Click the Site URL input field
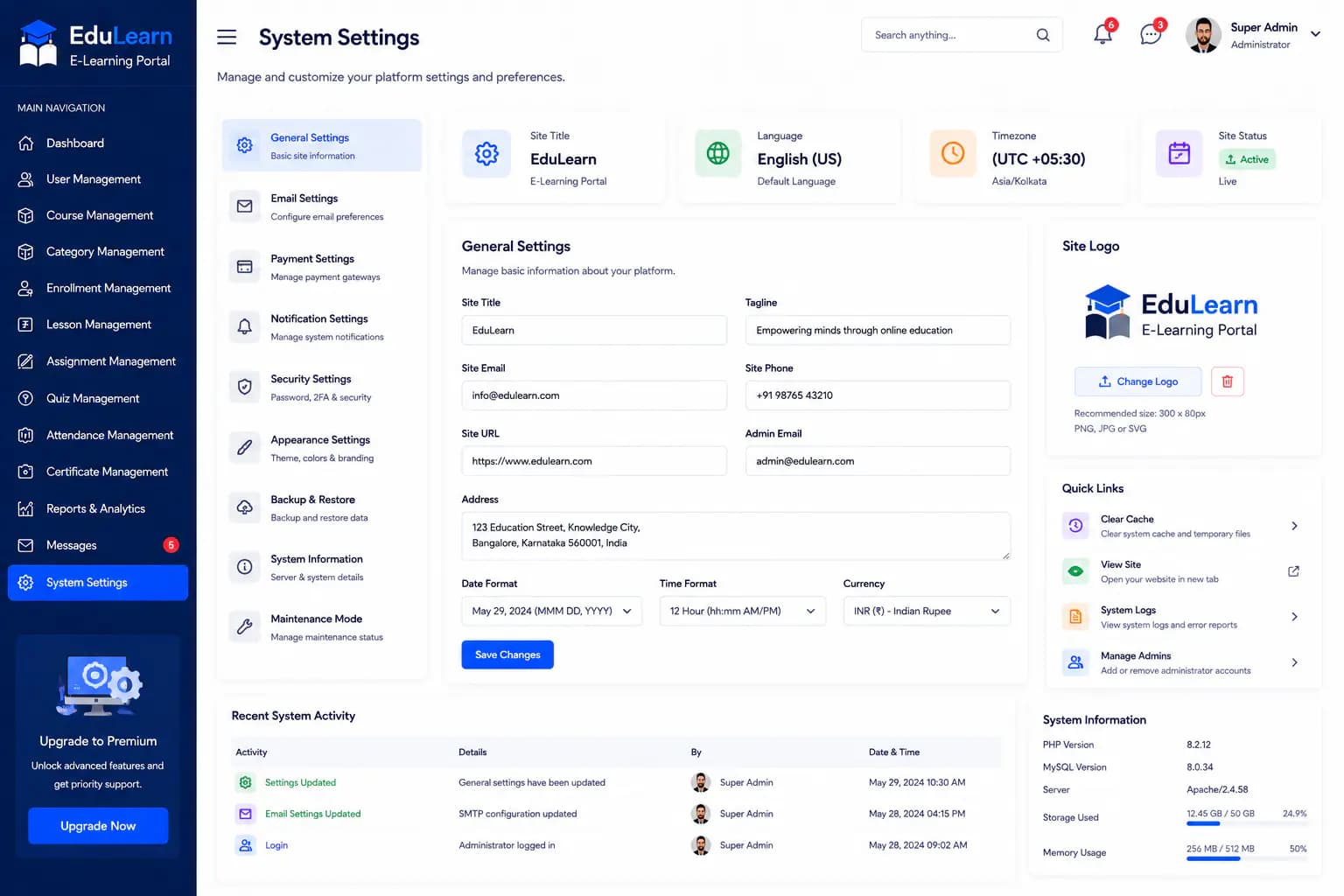 594,461
